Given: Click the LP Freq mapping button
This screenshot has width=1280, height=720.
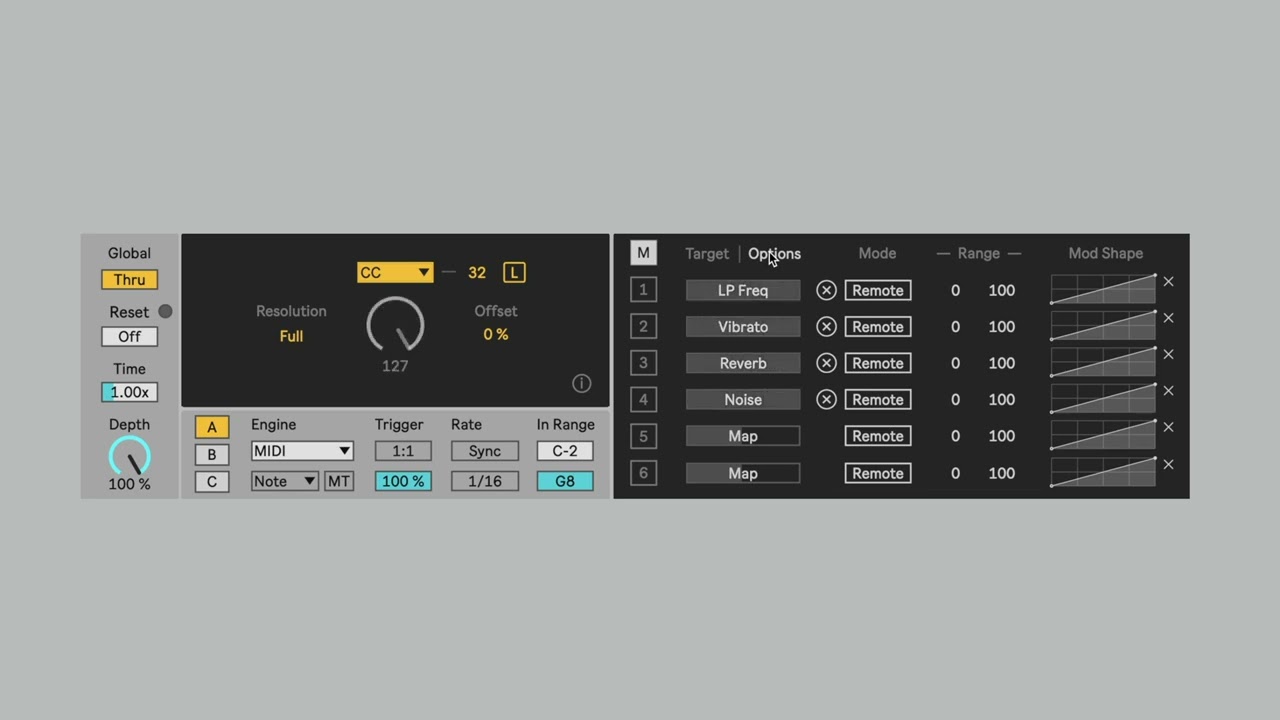Looking at the screenshot, I should pos(743,290).
